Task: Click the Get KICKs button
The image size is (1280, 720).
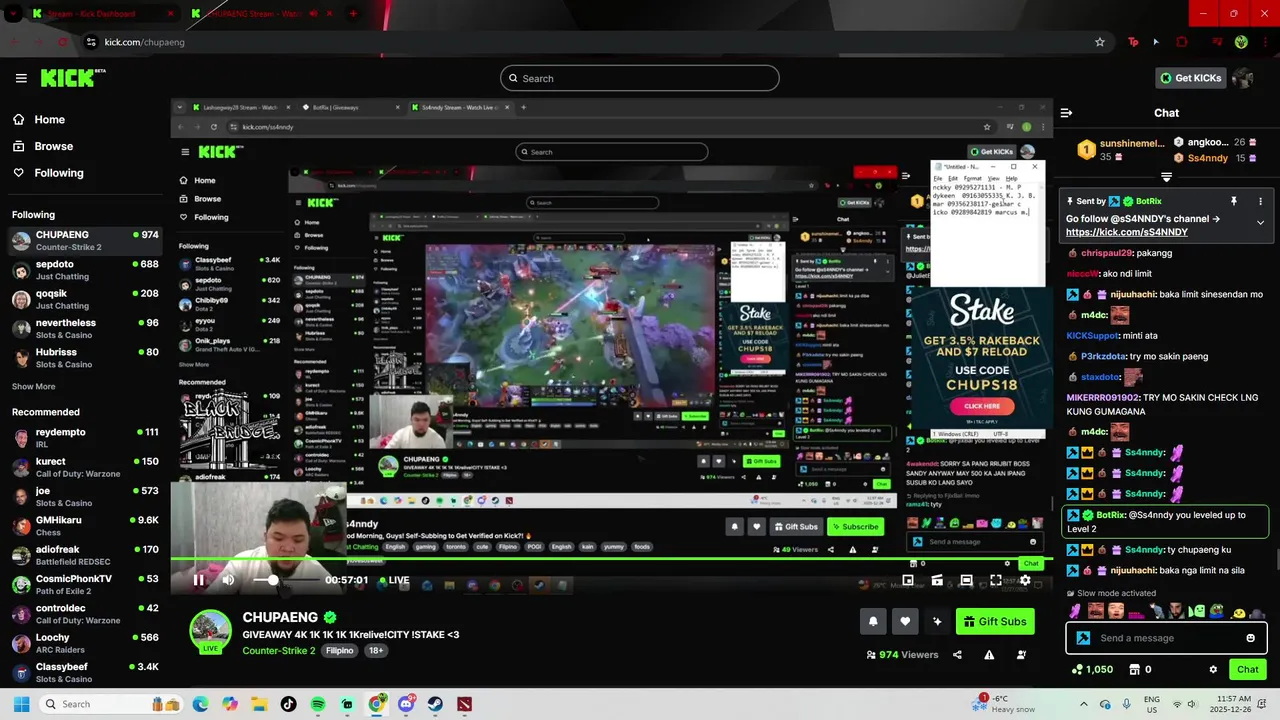Action: click(1191, 78)
